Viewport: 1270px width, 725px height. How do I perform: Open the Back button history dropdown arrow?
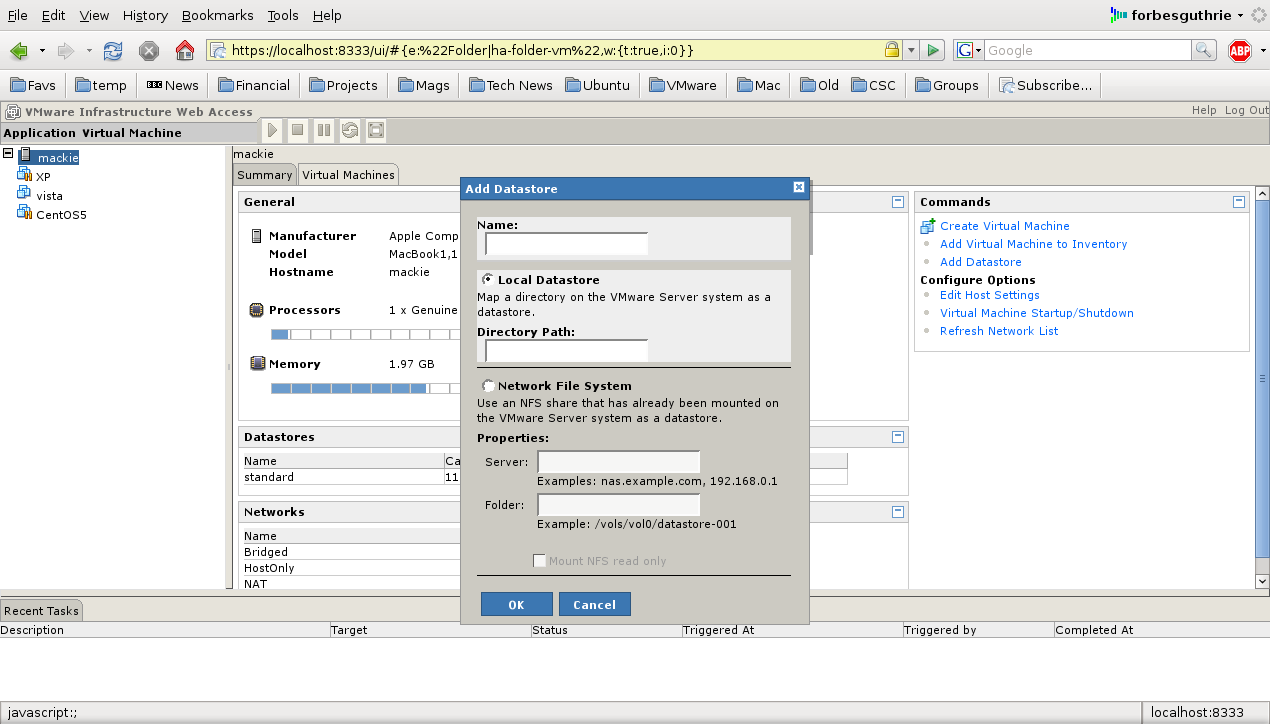coord(42,50)
